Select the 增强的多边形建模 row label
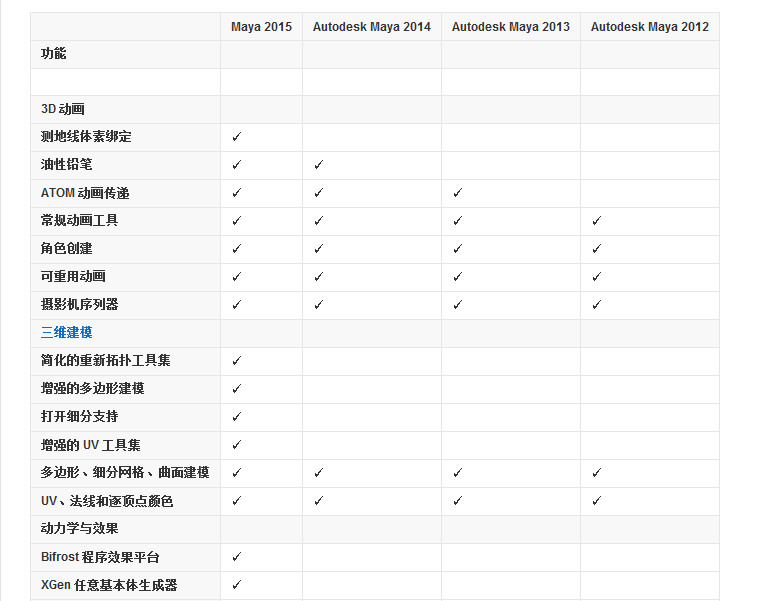762x601 pixels. click(92, 389)
